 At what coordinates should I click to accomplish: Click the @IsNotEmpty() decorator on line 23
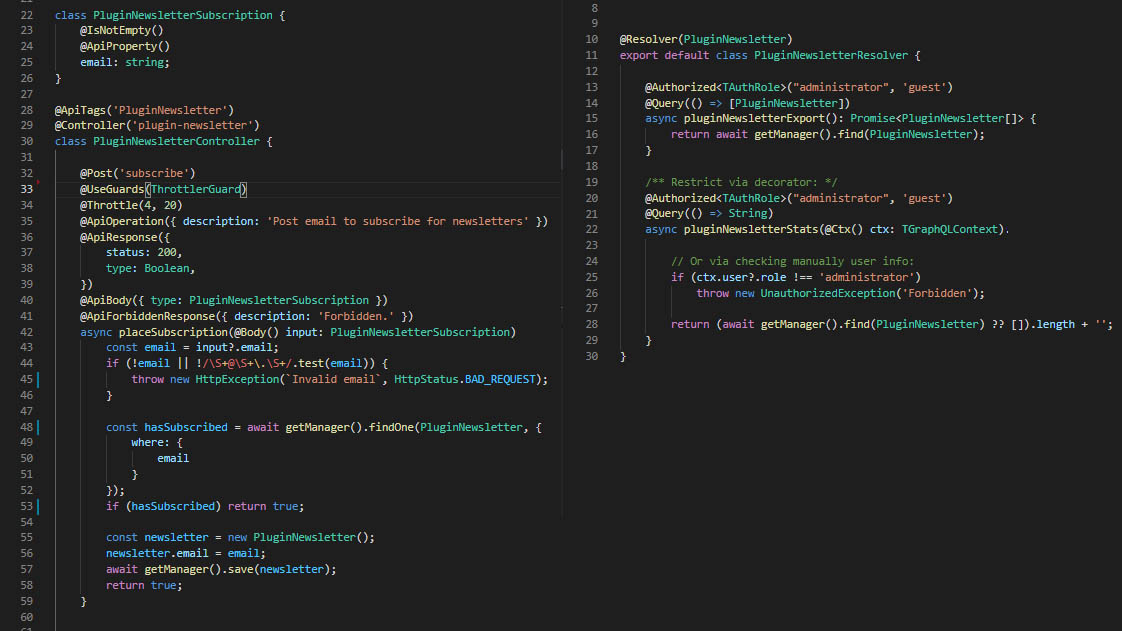(x=122, y=31)
